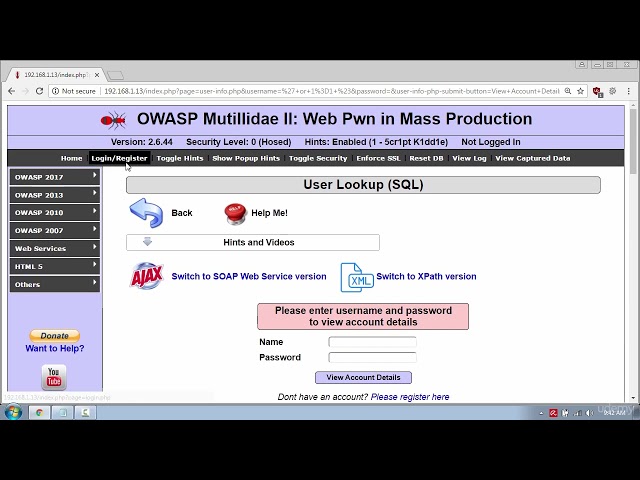This screenshot has width=640, height=480.
Task: Click the Donate button
Action: click(x=54, y=336)
